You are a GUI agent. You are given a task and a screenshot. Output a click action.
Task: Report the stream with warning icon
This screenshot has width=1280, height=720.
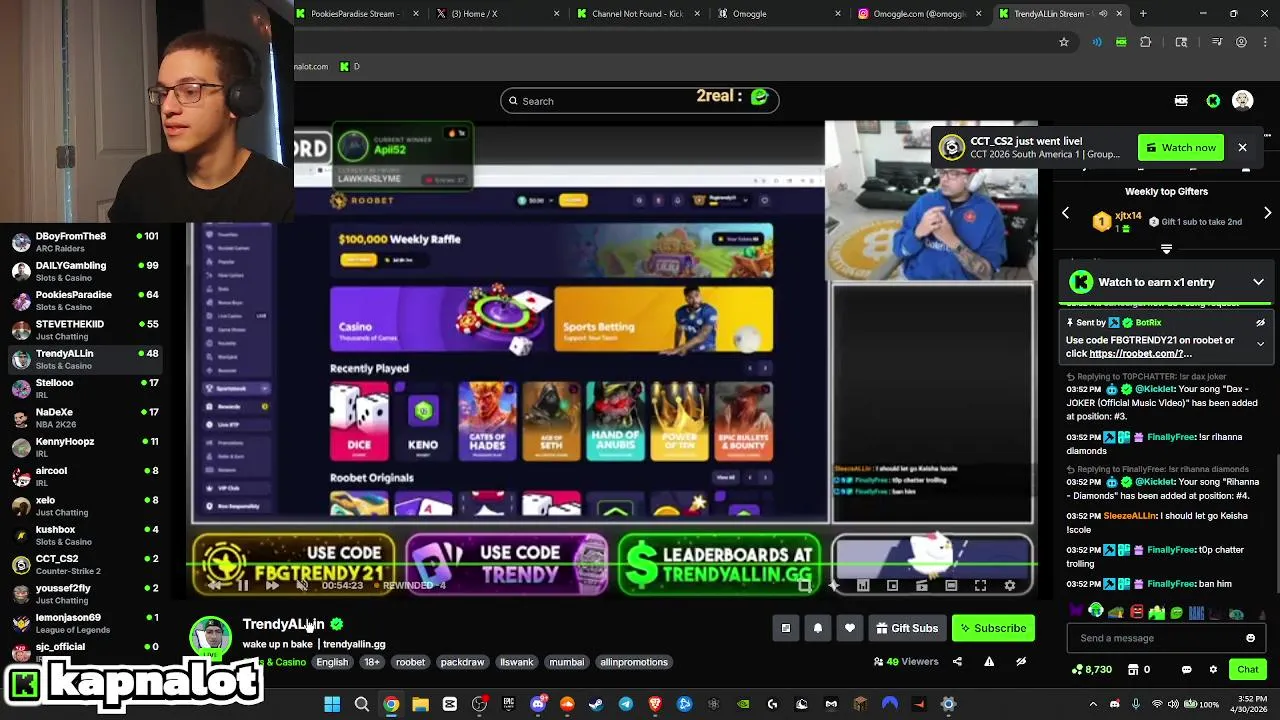point(989,661)
